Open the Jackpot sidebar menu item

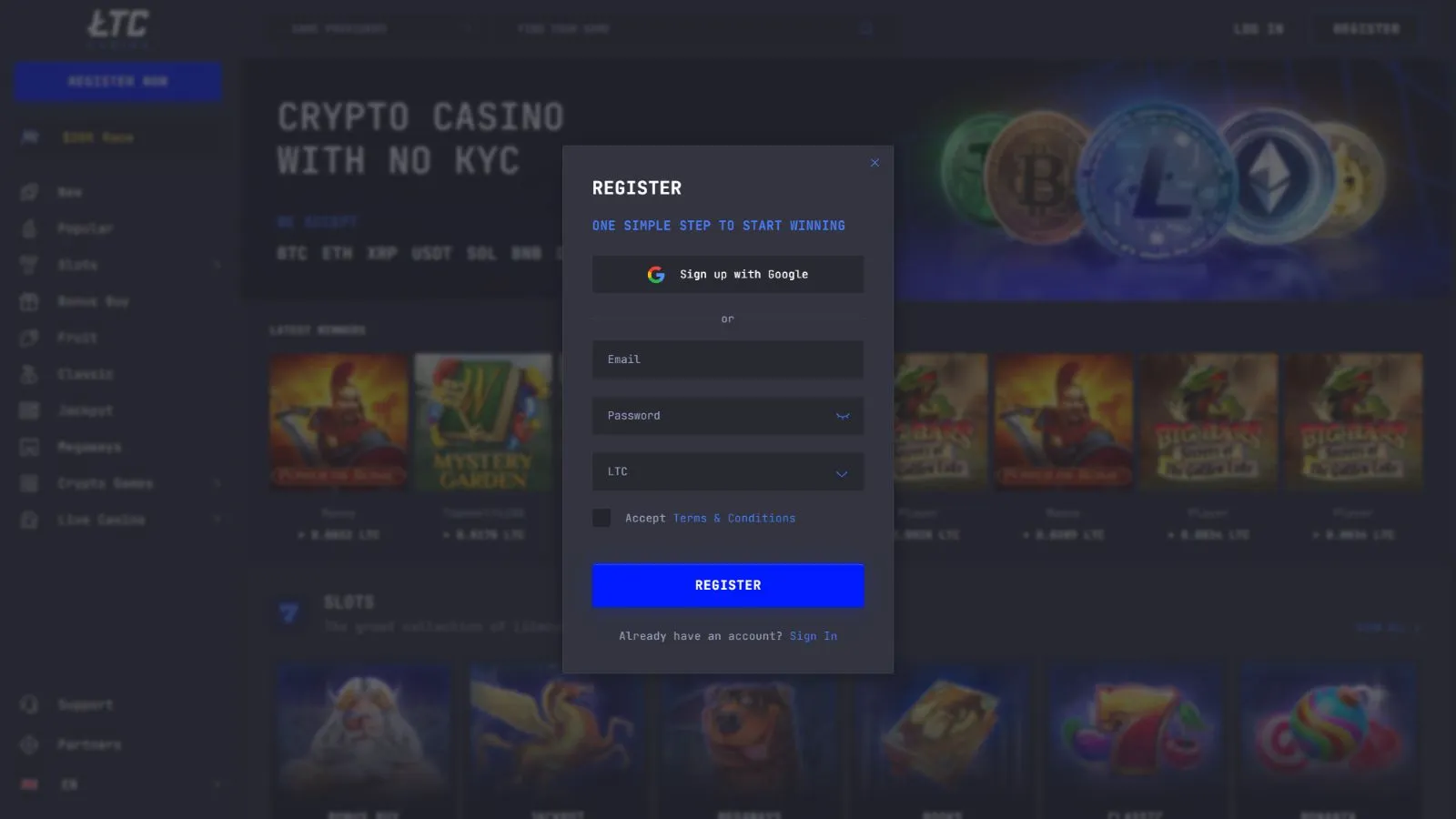point(86,410)
